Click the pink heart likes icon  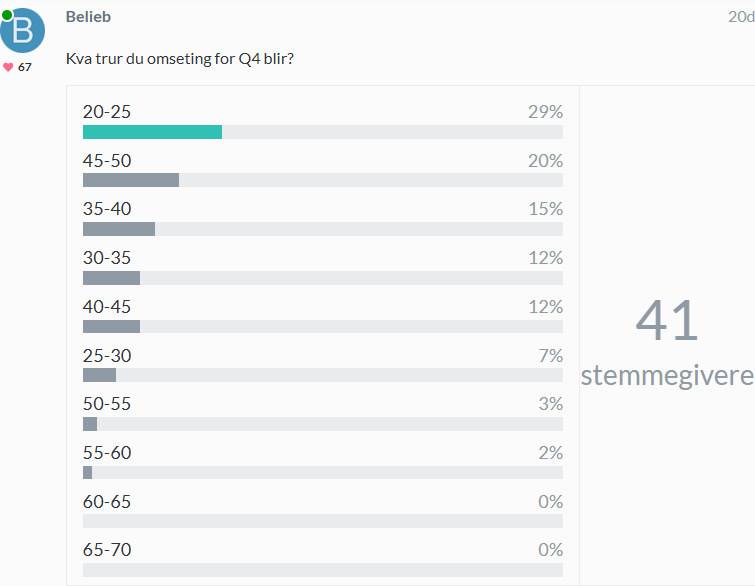[8, 67]
